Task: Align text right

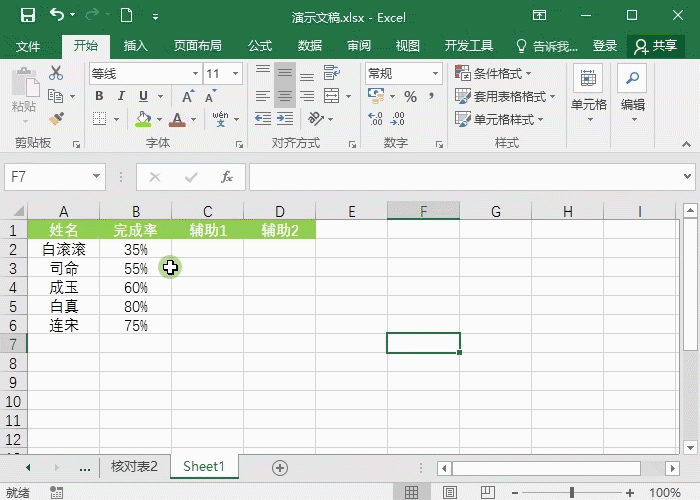Action: pyautogui.click(x=307, y=96)
